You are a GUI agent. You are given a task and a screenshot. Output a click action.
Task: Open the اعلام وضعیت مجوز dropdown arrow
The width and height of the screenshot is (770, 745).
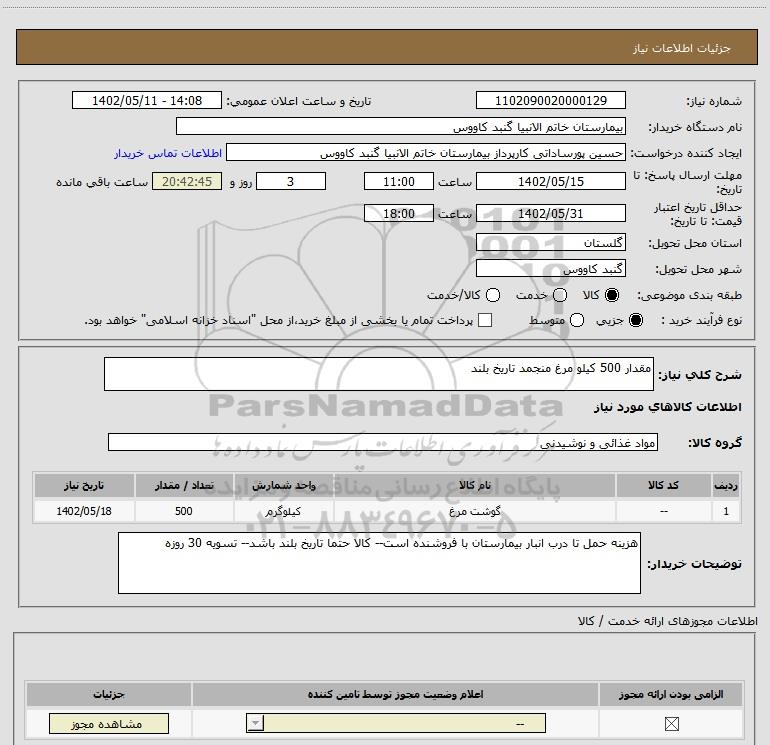pyautogui.click(x=255, y=723)
